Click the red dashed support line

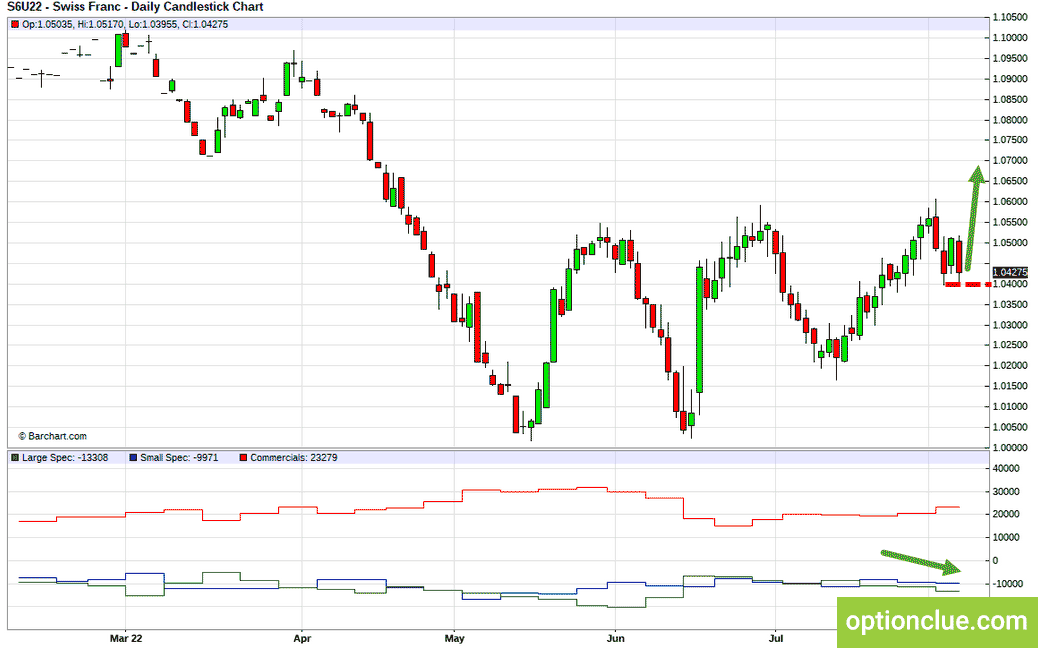click(968, 285)
